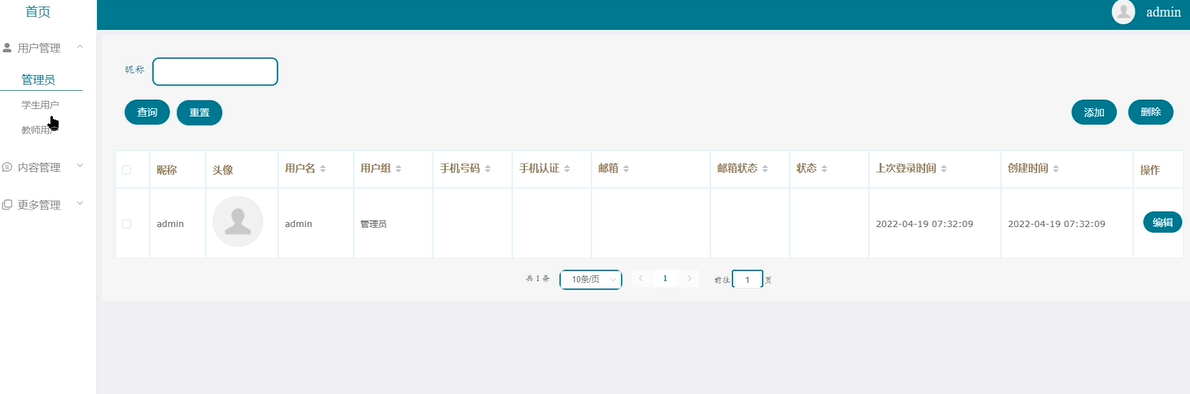
Task: Sort by 手机号码 column arrows
Action: [x=487, y=169]
